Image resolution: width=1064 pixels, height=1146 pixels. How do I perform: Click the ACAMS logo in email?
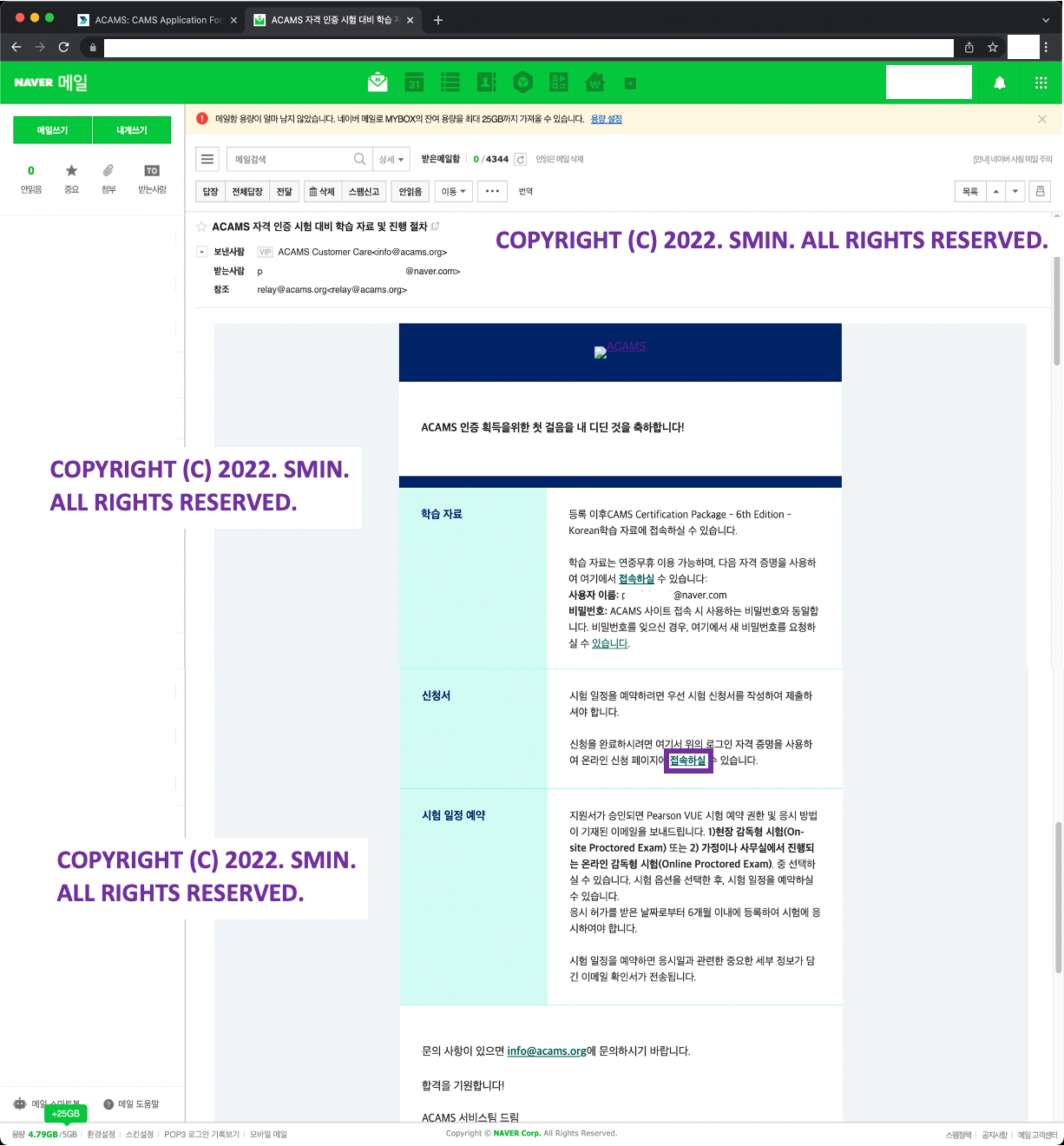coord(620,349)
